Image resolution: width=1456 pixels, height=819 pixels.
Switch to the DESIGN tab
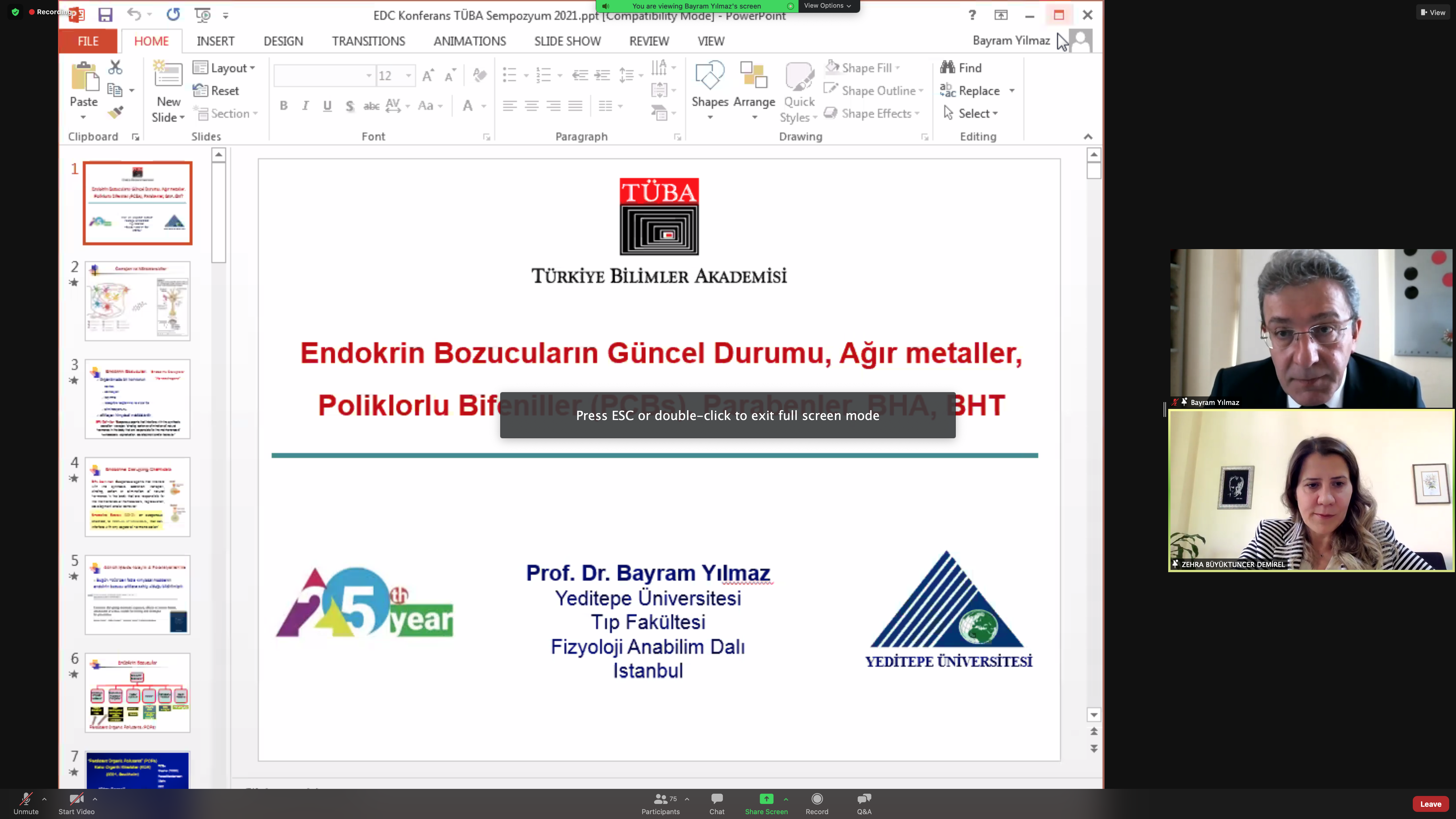[283, 41]
